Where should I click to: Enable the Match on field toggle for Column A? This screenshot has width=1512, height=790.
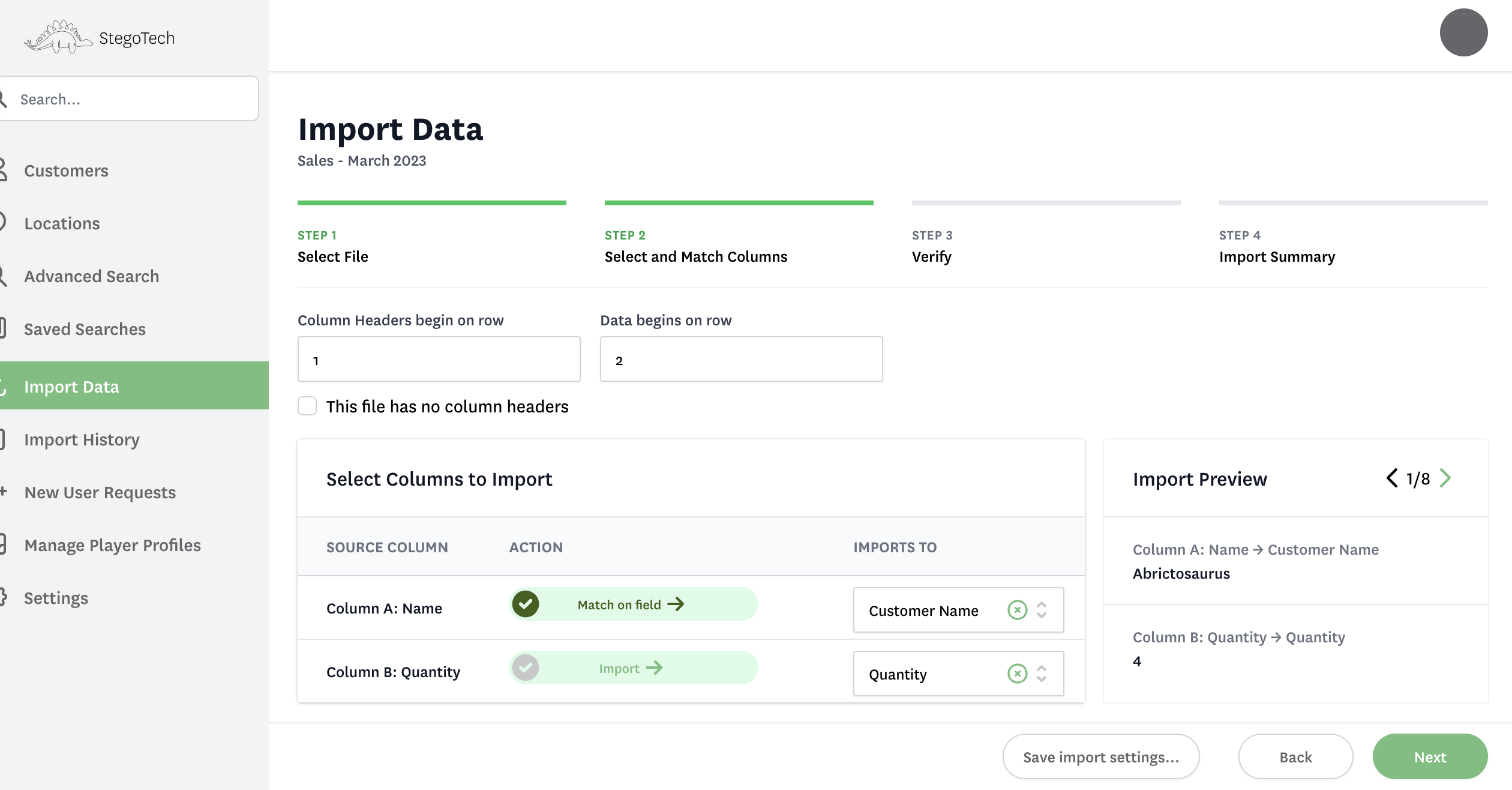tap(525, 604)
